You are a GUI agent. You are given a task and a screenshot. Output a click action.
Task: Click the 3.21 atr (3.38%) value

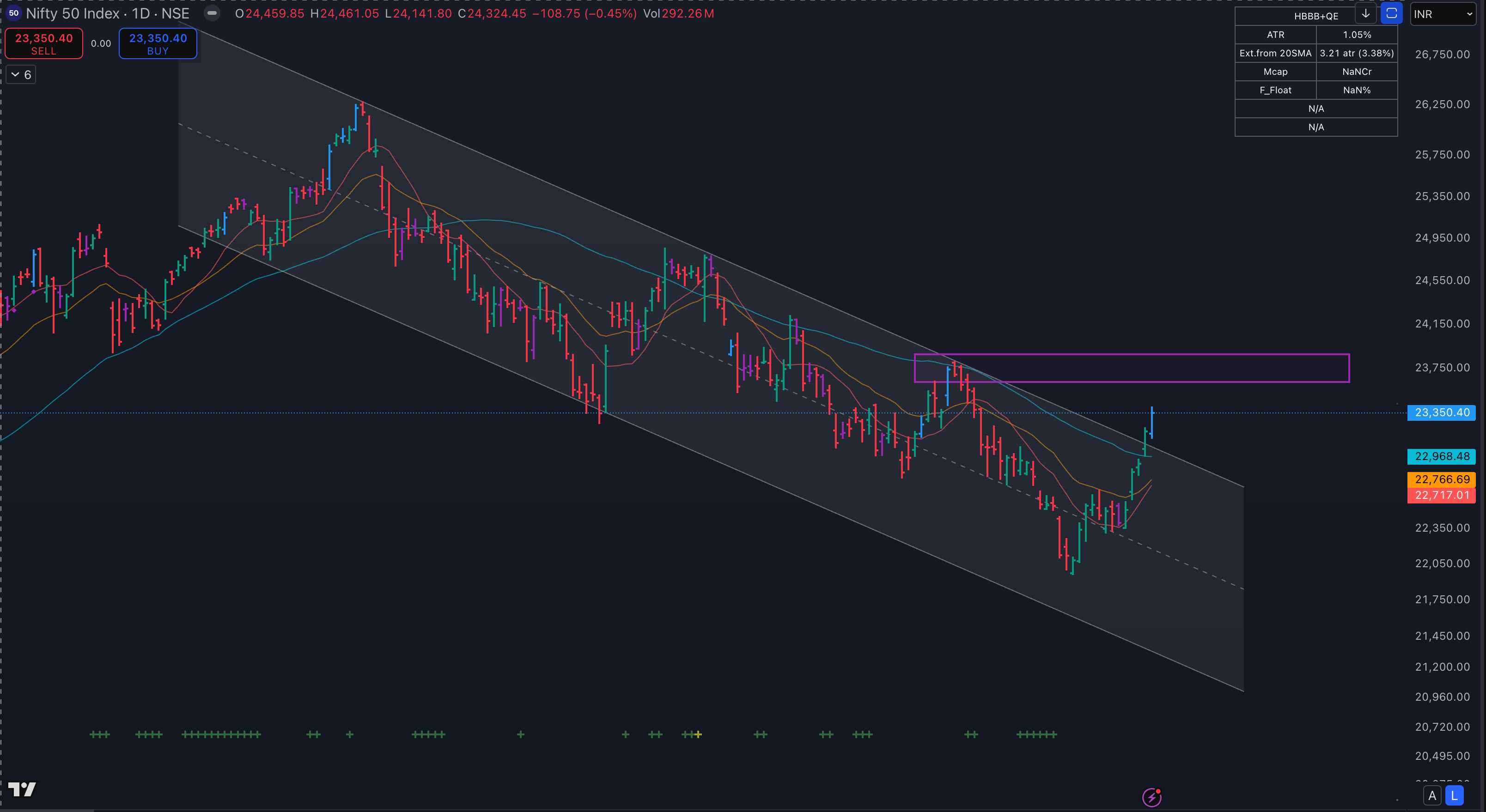1357,53
